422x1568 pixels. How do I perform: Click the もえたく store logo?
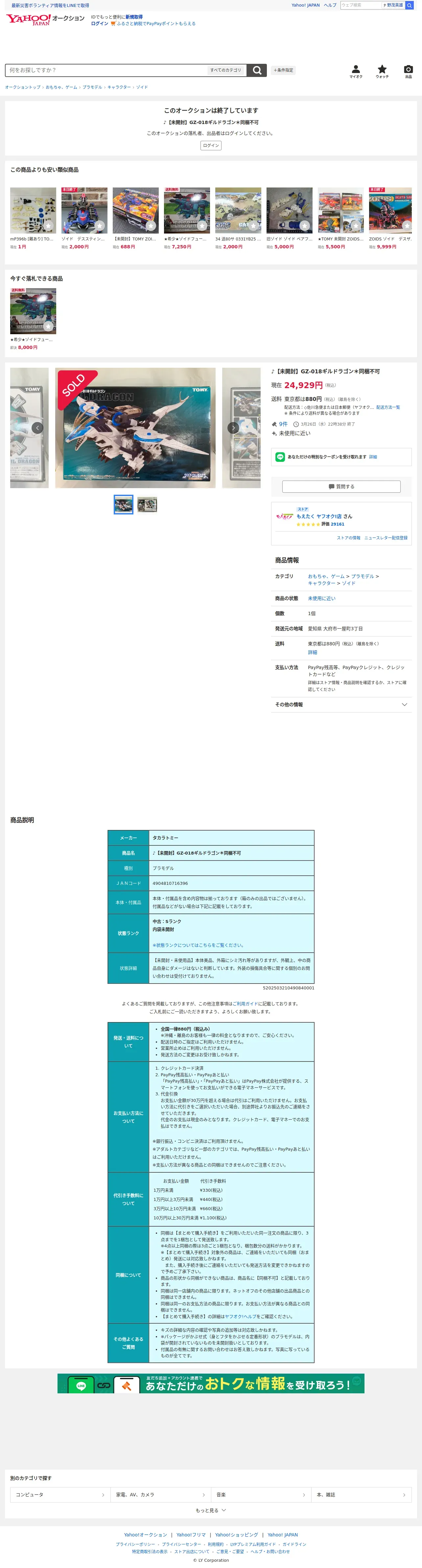click(x=285, y=517)
